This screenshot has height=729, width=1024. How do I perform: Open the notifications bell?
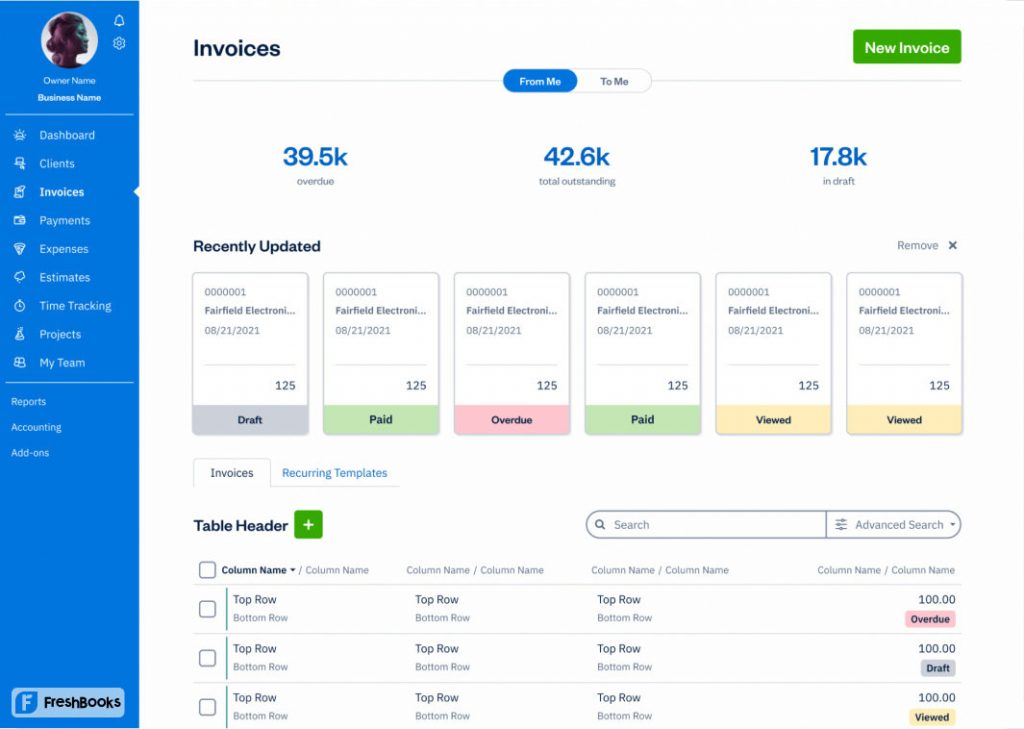coord(119,19)
